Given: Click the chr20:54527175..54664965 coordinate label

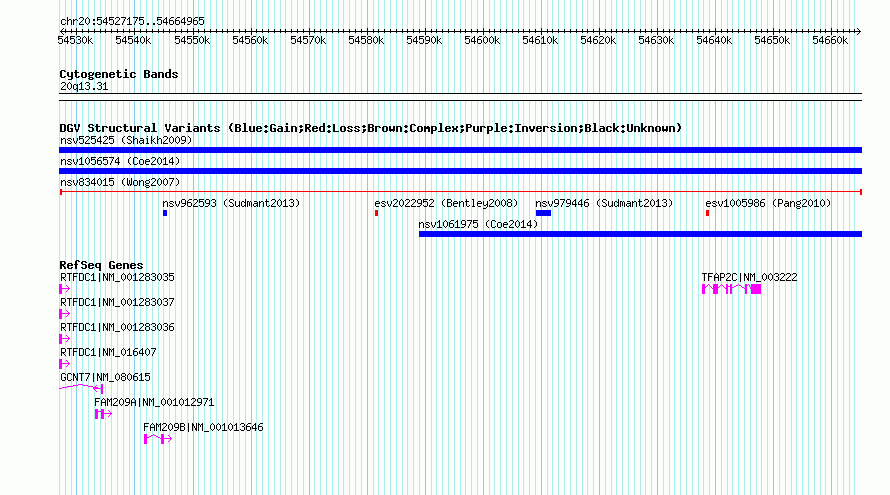Looking at the screenshot, I should [132, 21].
